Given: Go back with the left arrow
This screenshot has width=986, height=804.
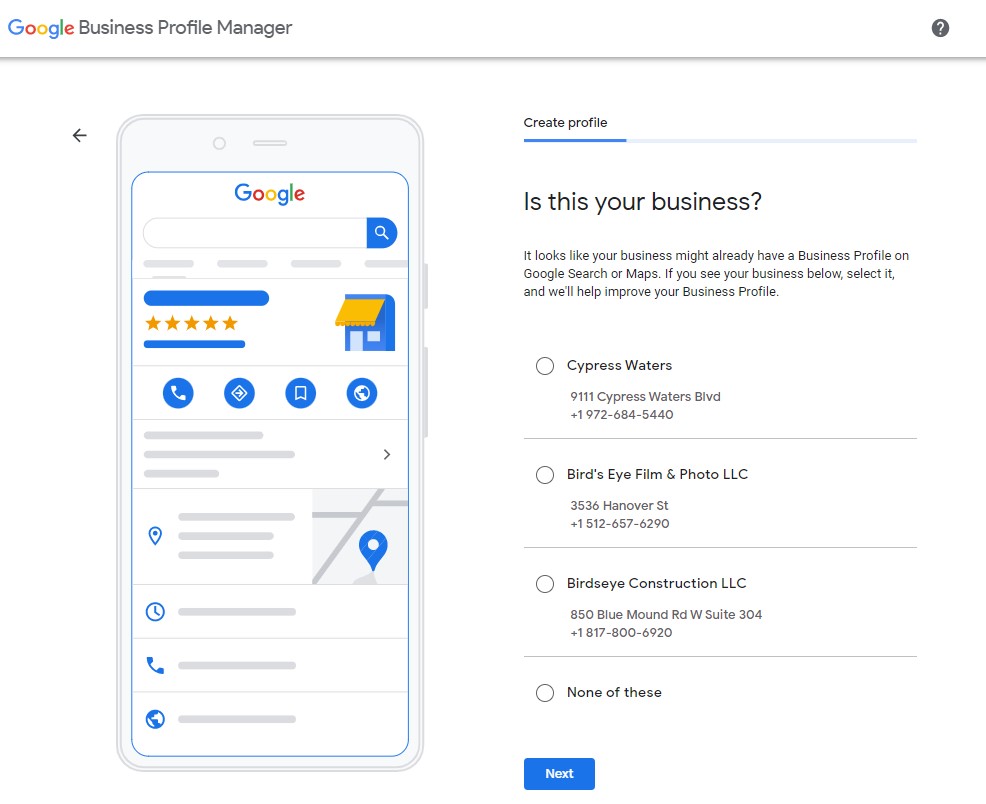Looking at the screenshot, I should coord(79,135).
